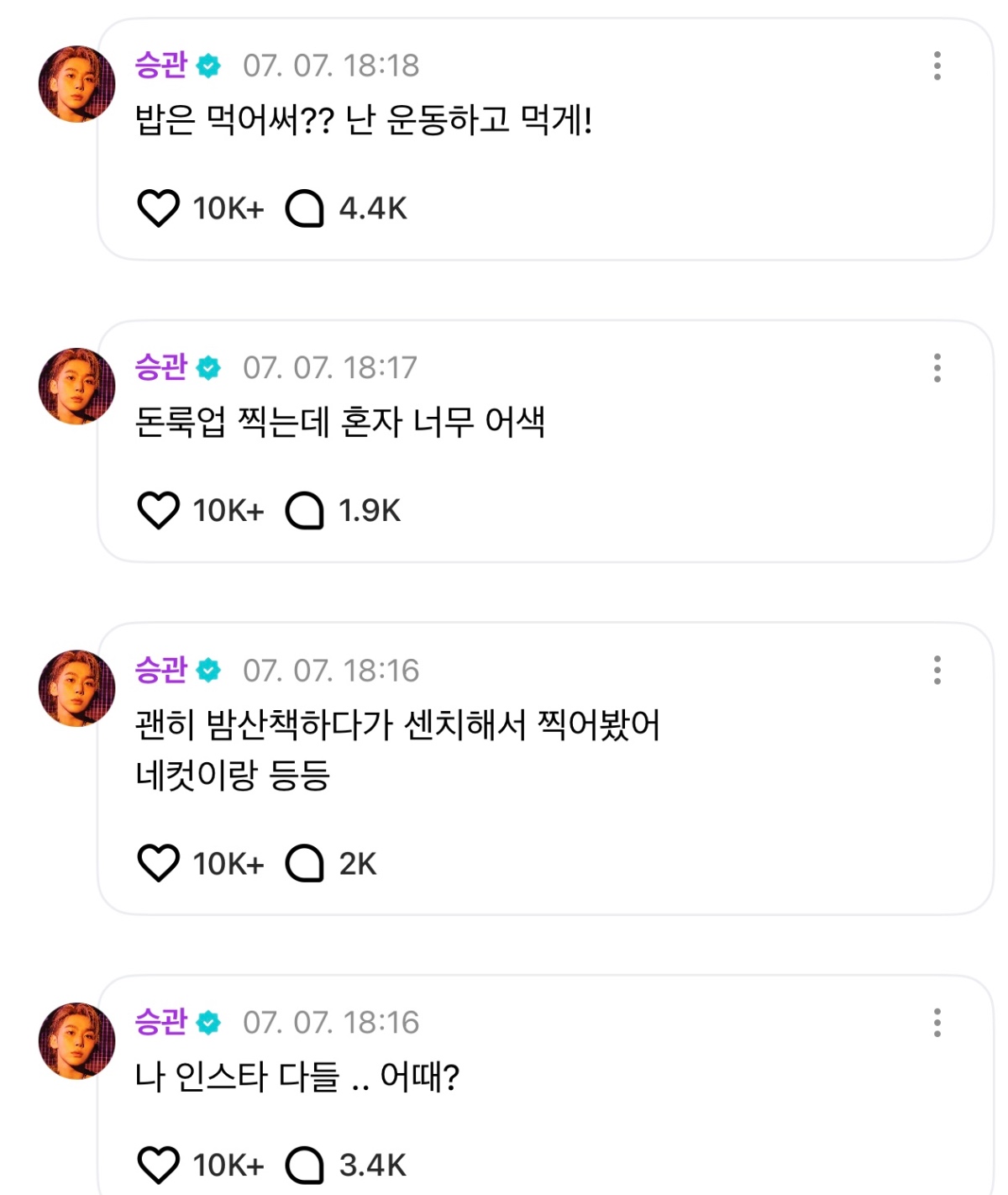Open three-dot menu on Instagram post
The image size is (1008, 1195).
pyautogui.click(x=937, y=1023)
